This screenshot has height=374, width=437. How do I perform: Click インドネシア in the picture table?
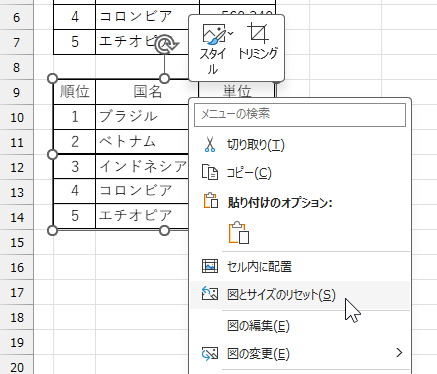pyautogui.click(x=143, y=166)
